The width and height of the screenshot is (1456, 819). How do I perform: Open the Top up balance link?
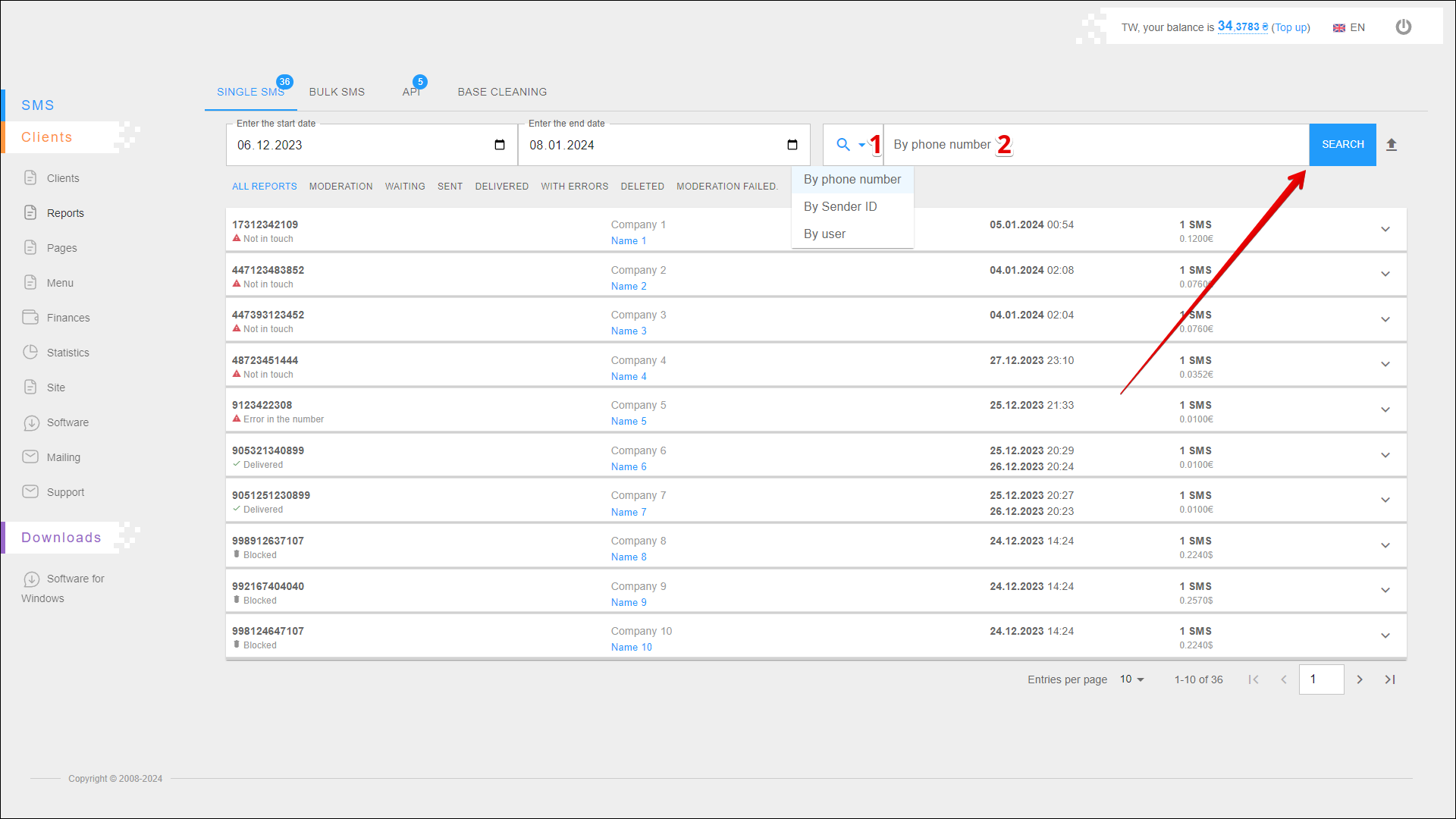pyautogui.click(x=1291, y=27)
